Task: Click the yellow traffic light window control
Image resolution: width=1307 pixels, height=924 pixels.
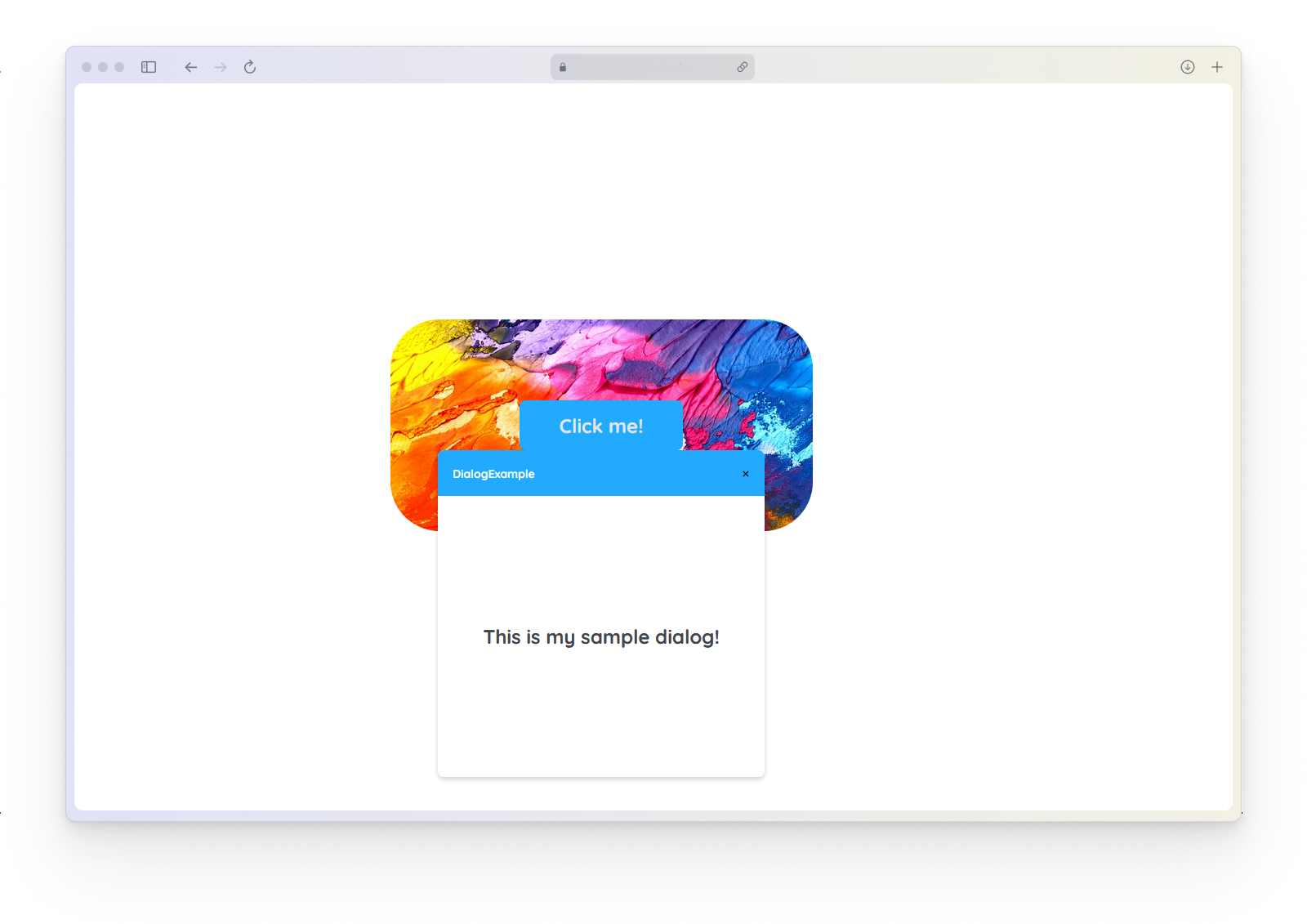Action: [x=103, y=67]
